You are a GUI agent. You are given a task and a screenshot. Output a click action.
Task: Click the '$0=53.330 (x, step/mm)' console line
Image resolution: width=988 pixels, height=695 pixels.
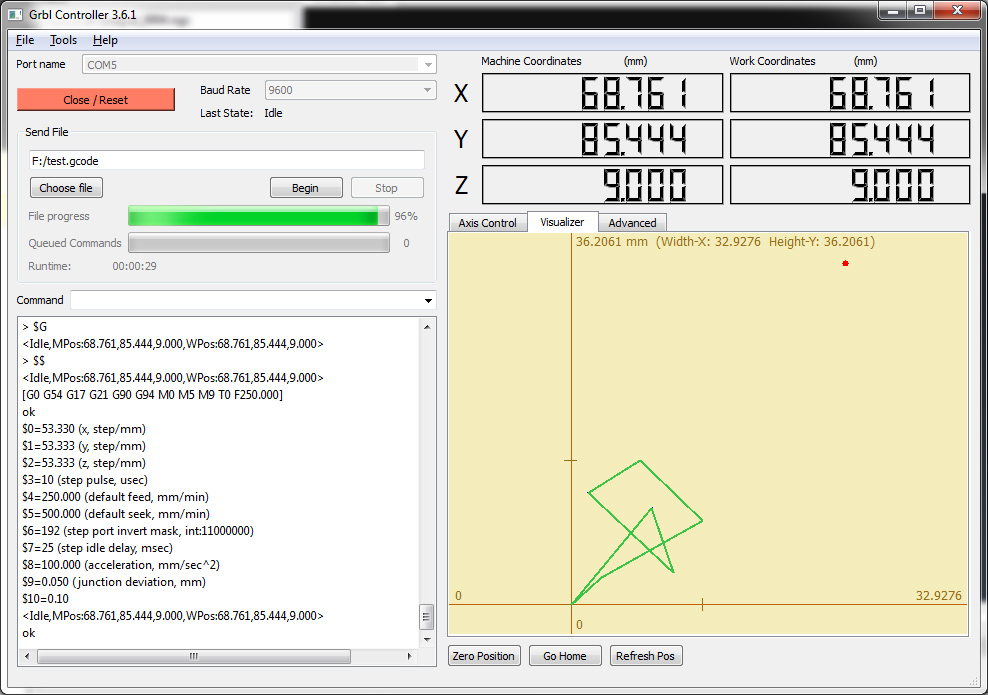point(84,429)
